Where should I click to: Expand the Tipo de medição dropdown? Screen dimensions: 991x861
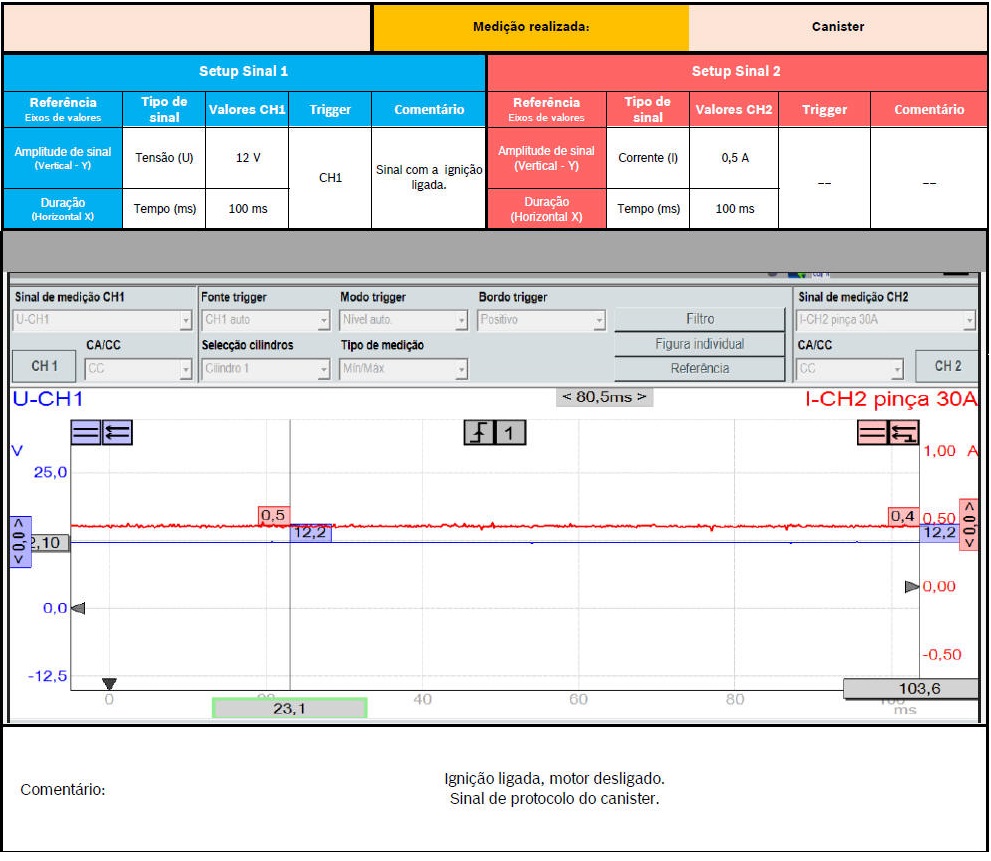pyautogui.click(x=404, y=369)
